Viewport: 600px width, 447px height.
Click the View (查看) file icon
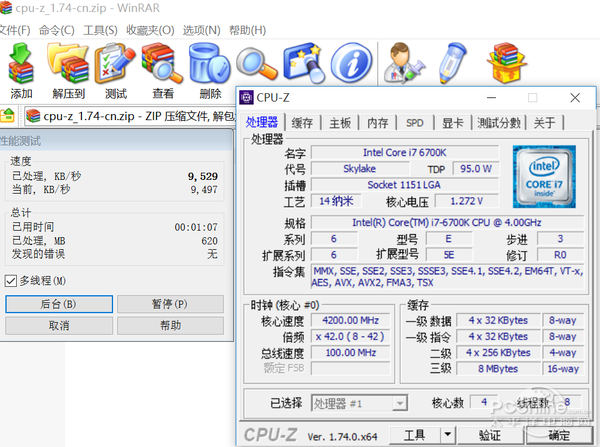click(x=162, y=63)
